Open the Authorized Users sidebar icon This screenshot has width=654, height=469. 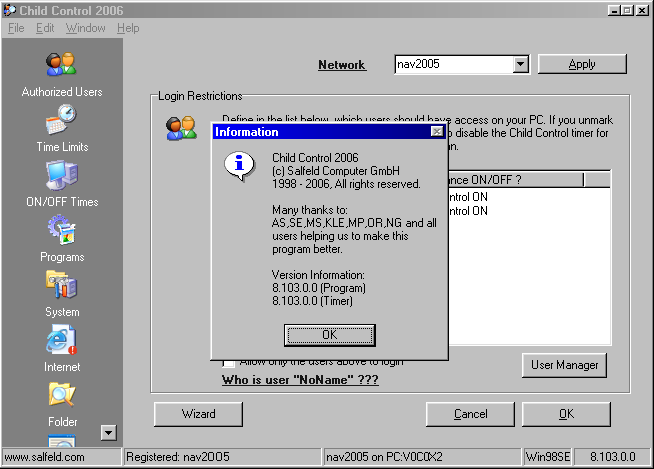click(61, 65)
